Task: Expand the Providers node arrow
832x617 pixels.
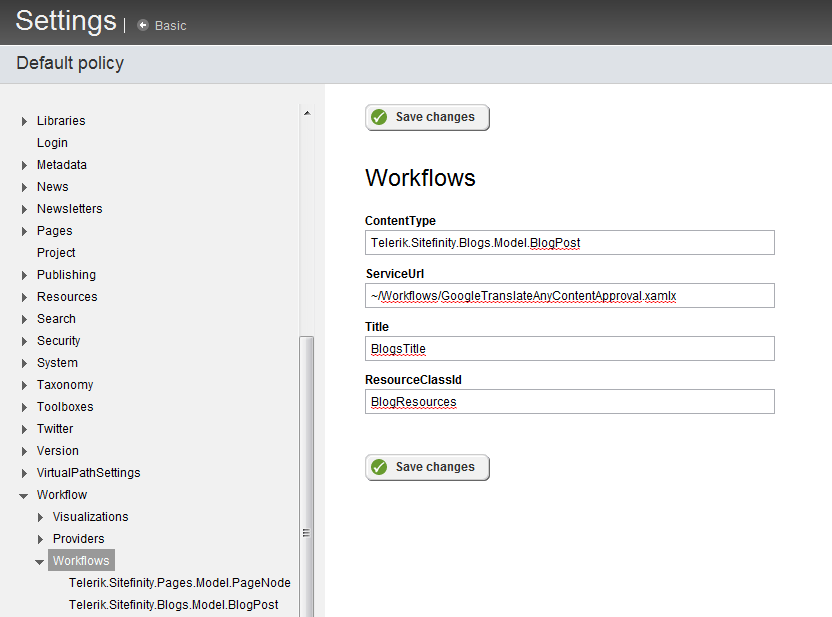Action: coord(40,539)
